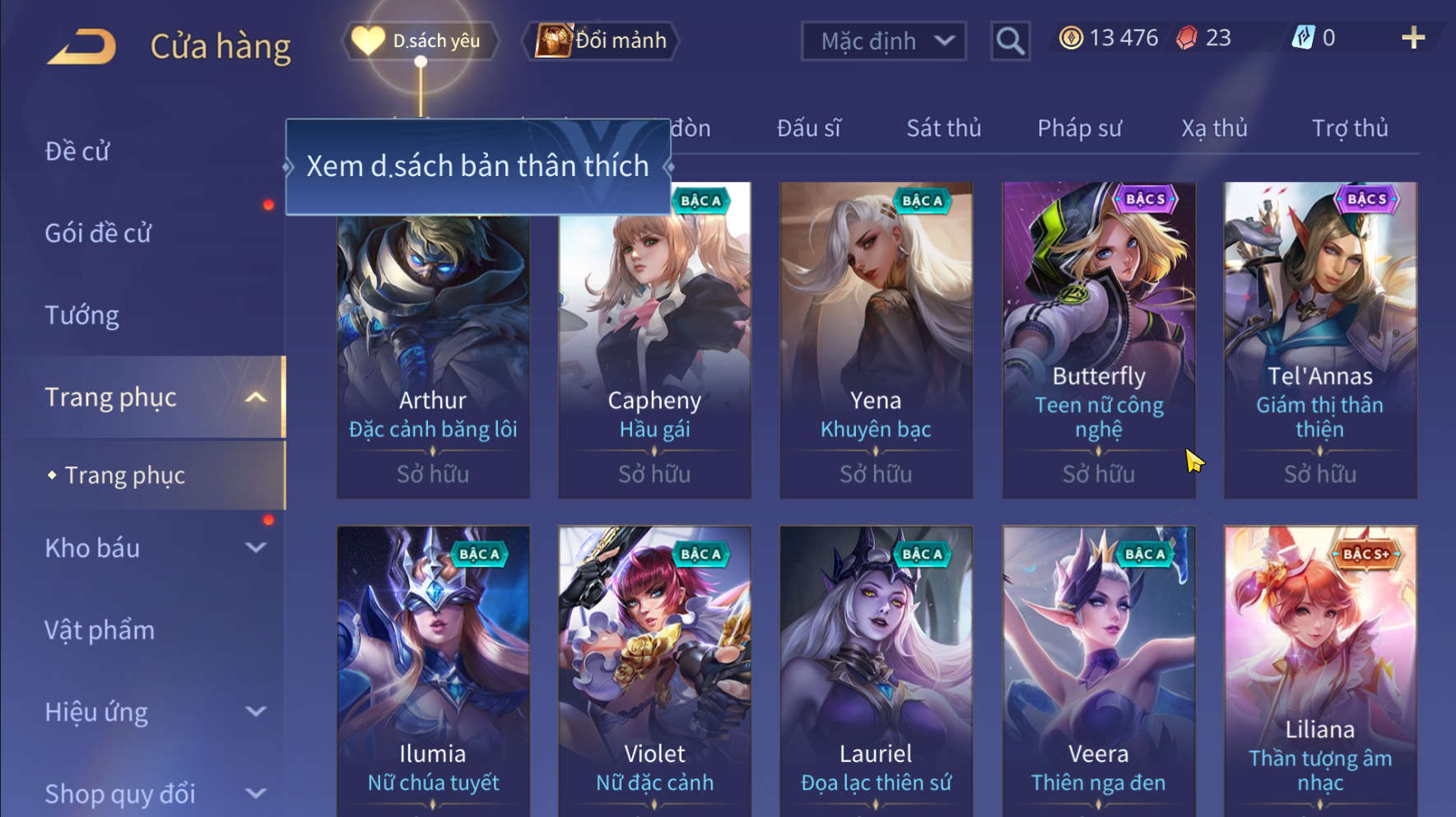Image resolution: width=1456 pixels, height=817 pixels.
Task: Open the search magnifier icon
Action: 1010,41
